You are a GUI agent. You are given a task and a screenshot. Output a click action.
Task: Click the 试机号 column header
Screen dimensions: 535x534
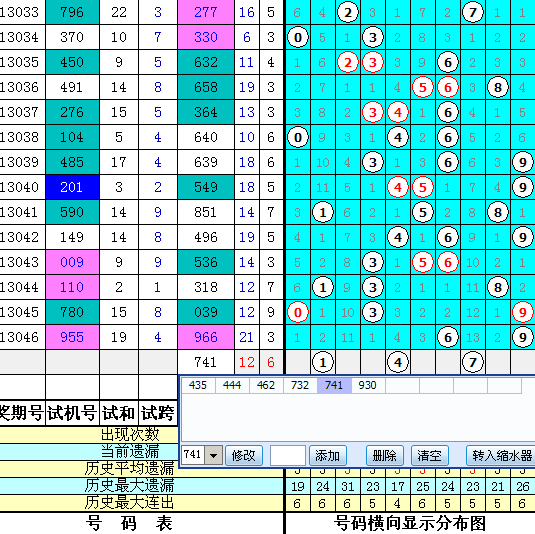pyautogui.click(x=72, y=413)
